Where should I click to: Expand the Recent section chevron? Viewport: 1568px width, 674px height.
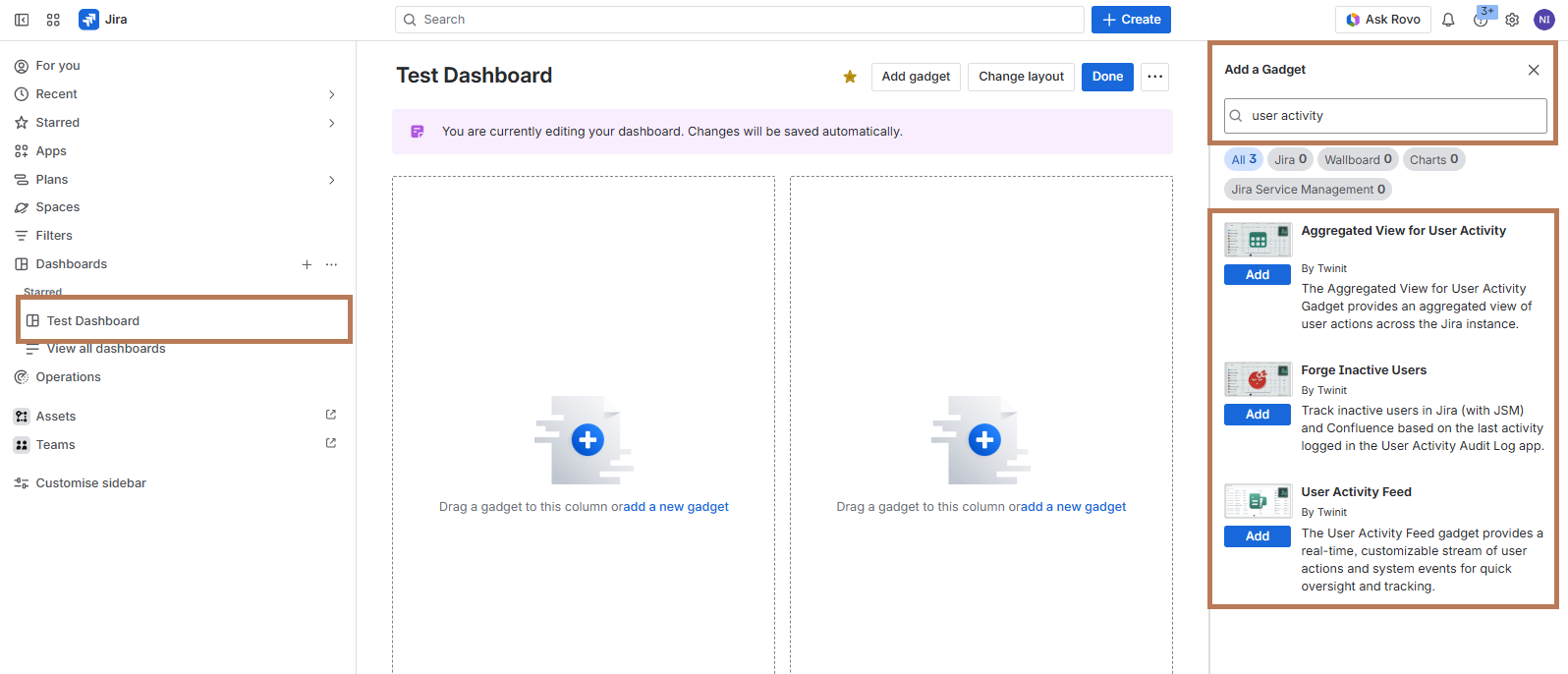(331, 94)
